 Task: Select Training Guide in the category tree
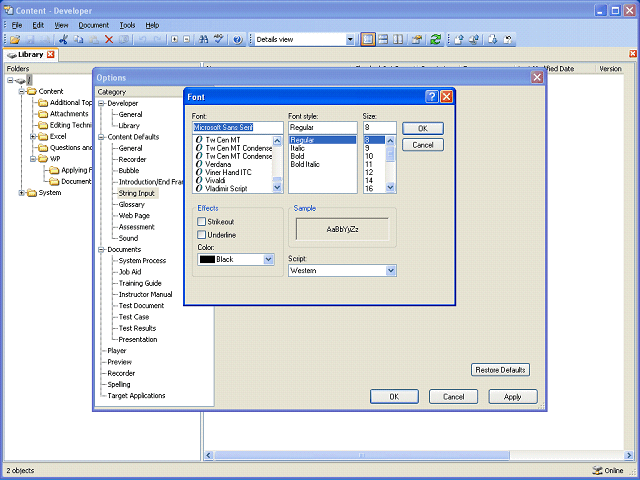140,283
